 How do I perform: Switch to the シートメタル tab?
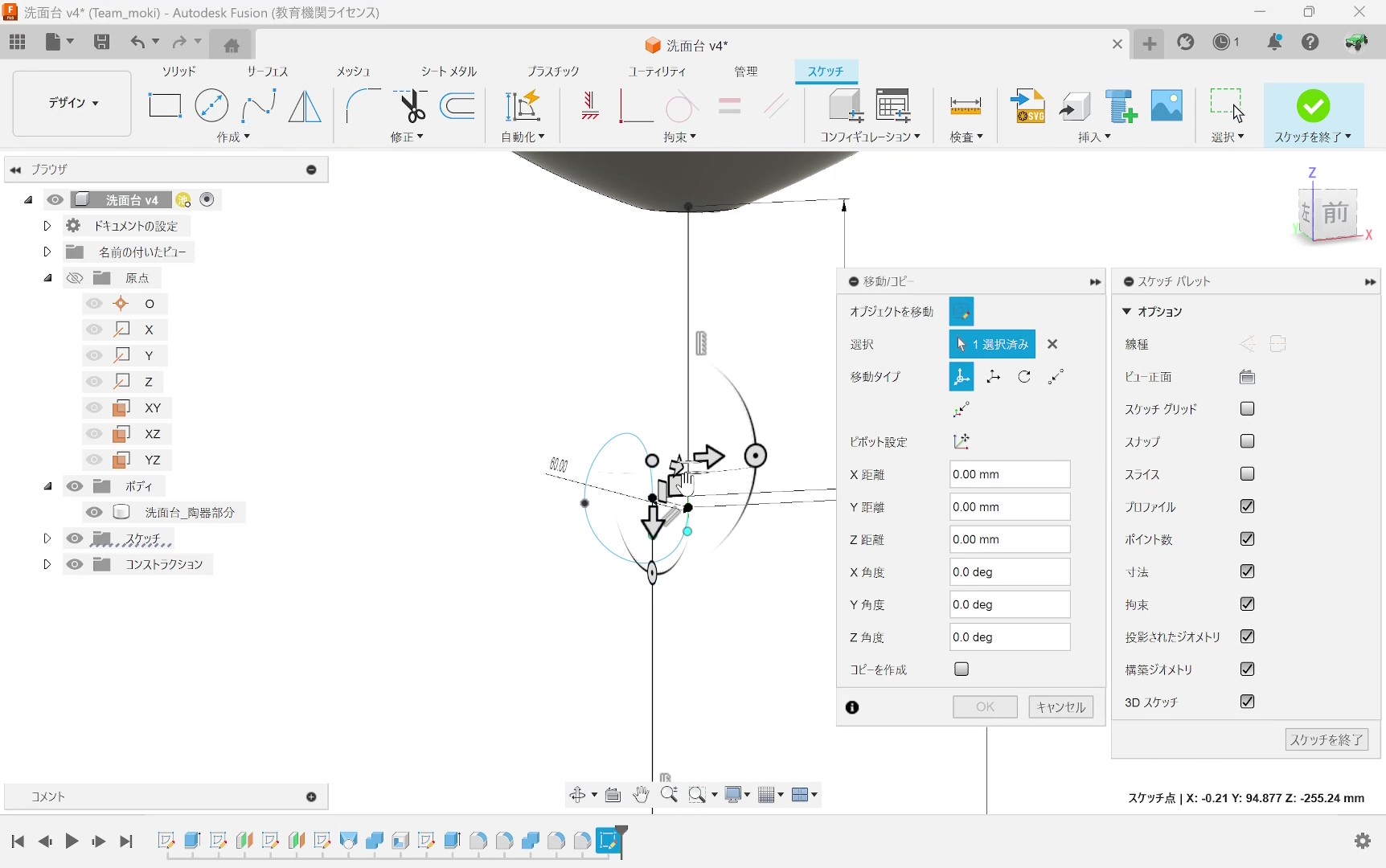coord(449,72)
